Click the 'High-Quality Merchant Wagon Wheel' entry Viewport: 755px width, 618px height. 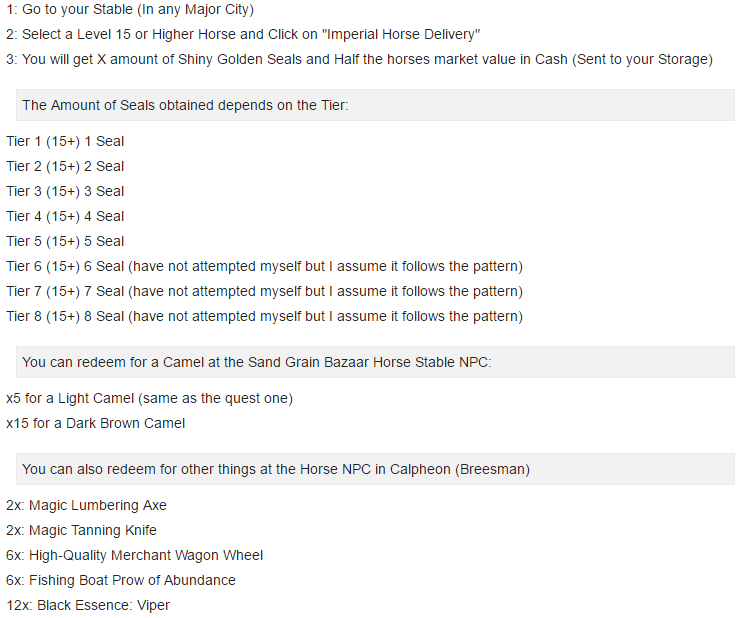tap(134, 556)
